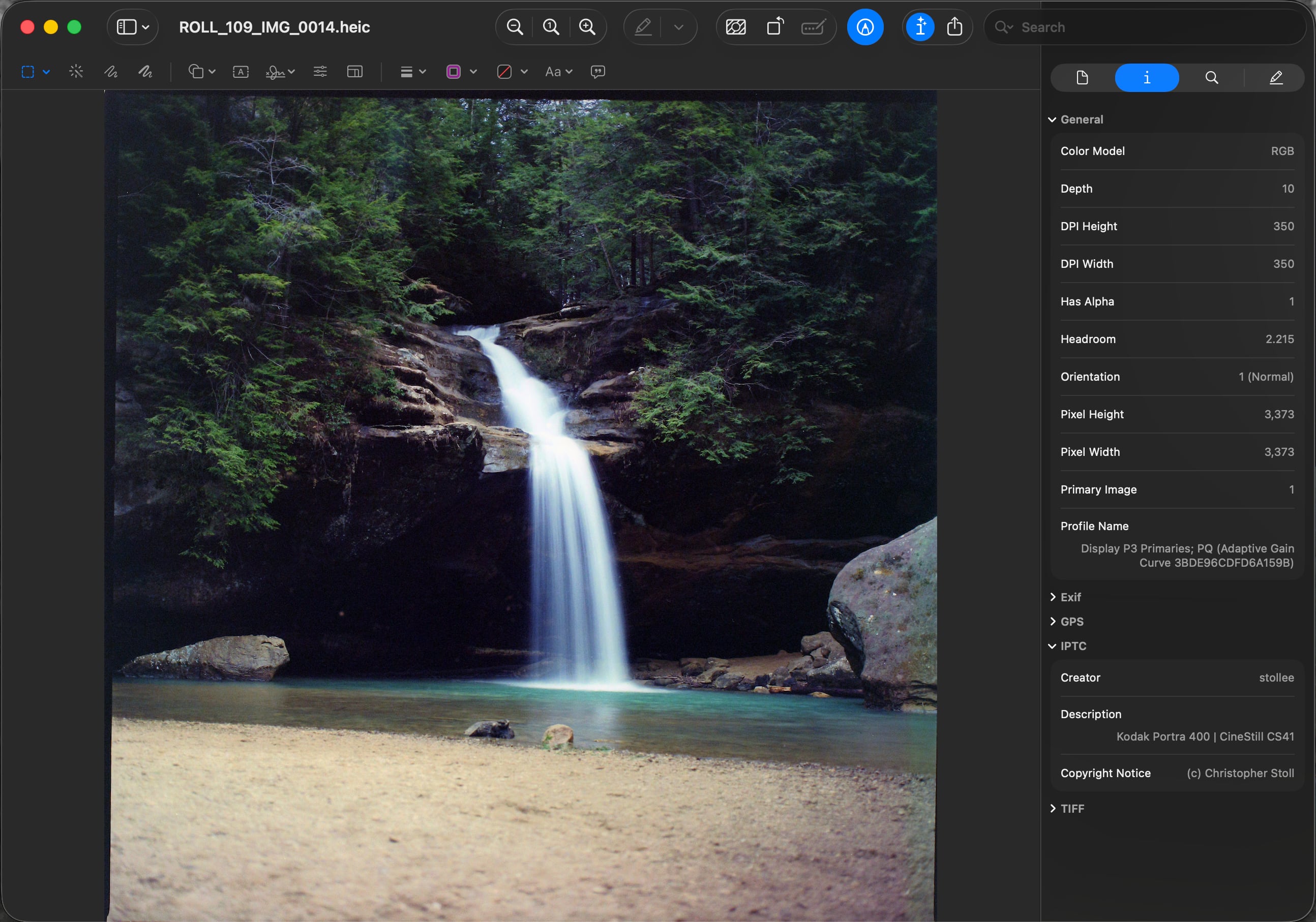Collapse the General metadata section
This screenshot has height=922, width=1316.
tap(1053, 119)
